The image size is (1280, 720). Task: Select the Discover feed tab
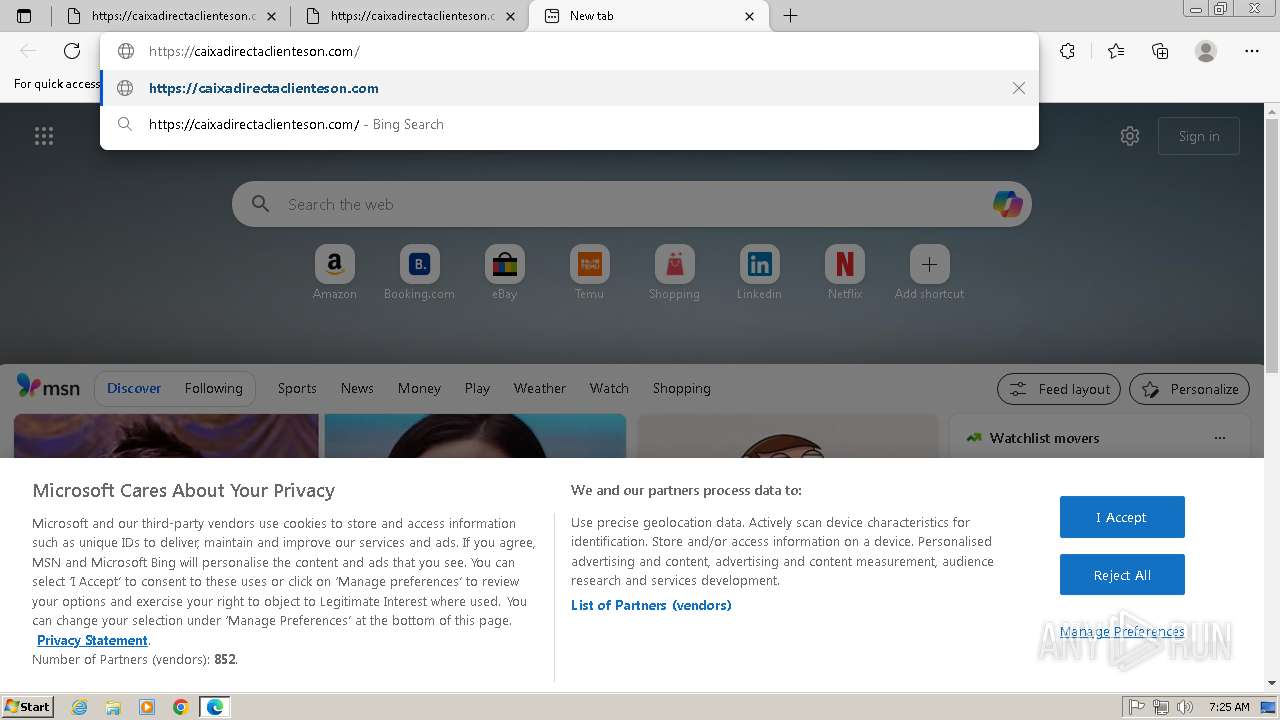(134, 388)
